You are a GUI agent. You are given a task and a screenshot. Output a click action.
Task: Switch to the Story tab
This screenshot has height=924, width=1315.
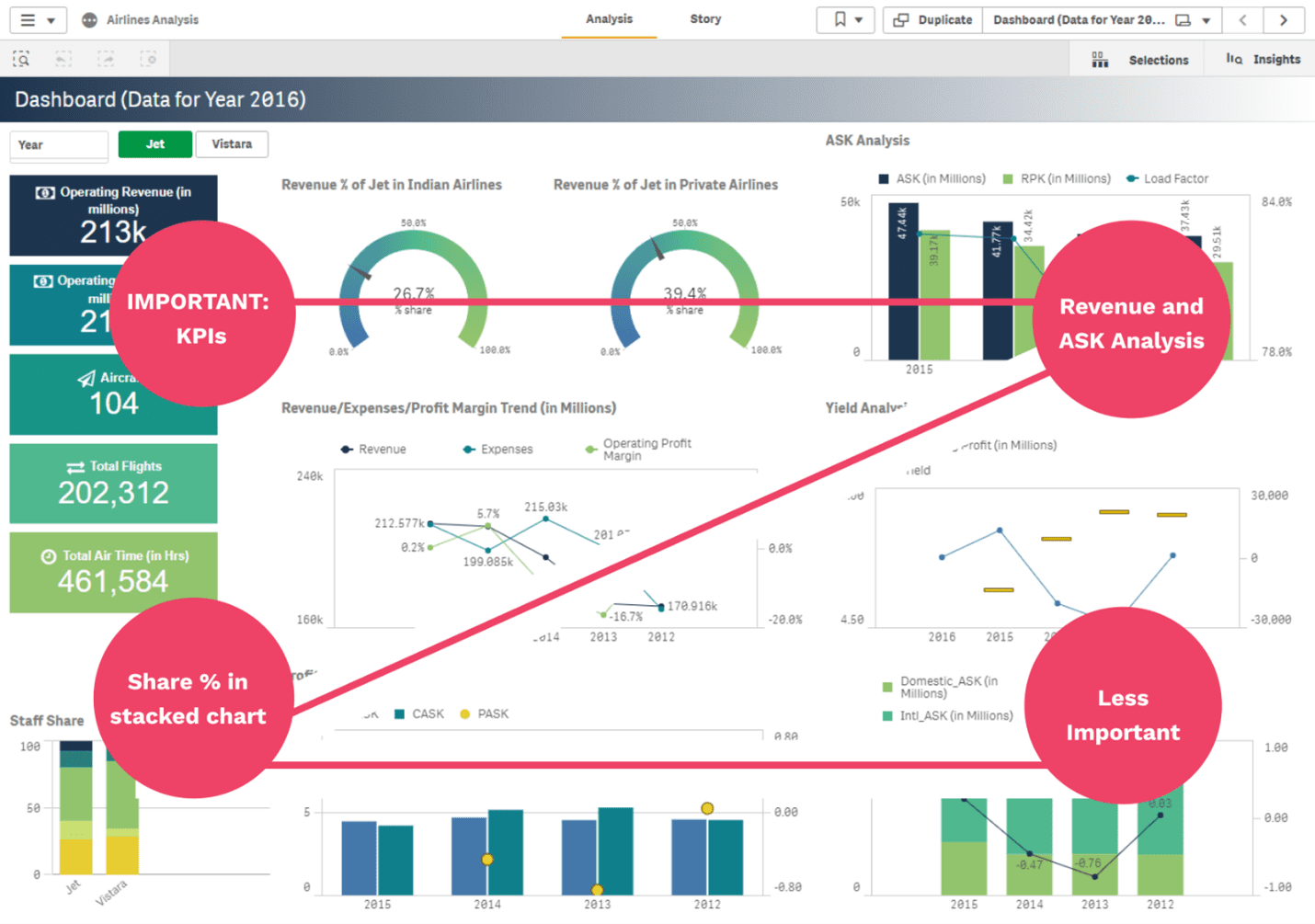pos(704,19)
